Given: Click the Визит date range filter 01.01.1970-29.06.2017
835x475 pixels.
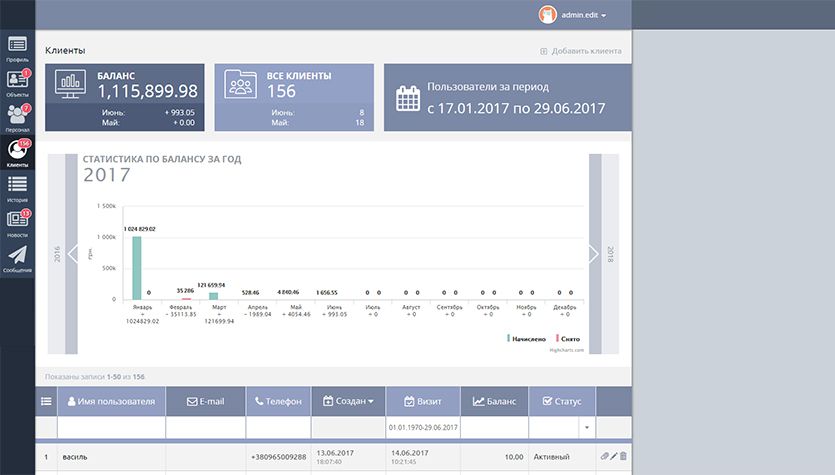Looking at the screenshot, I should (423, 428).
